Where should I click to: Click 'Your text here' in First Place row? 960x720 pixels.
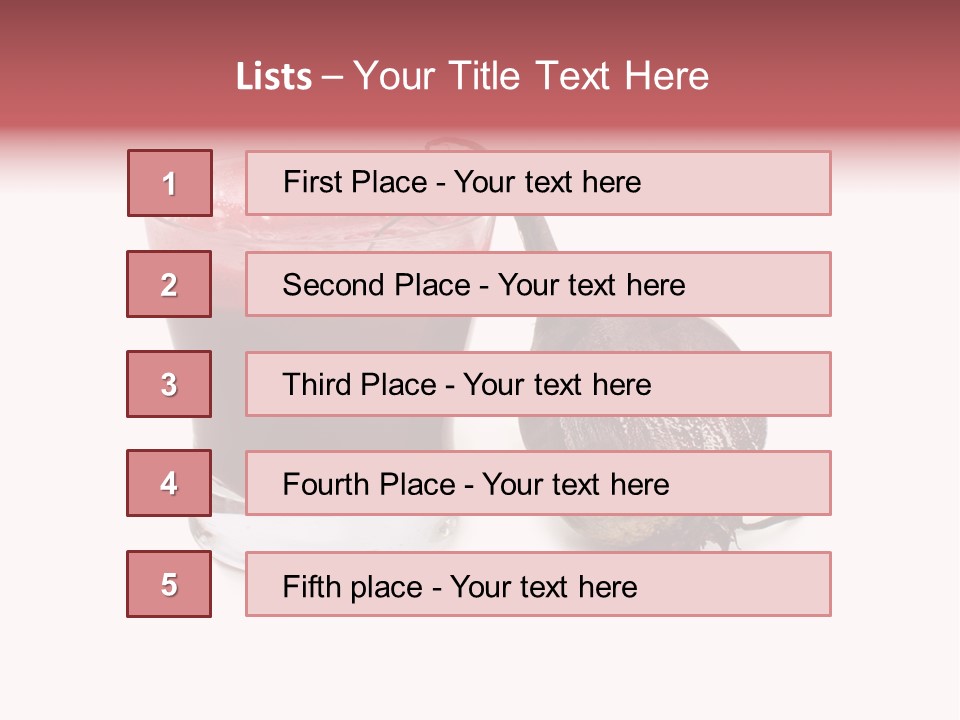pos(547,183)
